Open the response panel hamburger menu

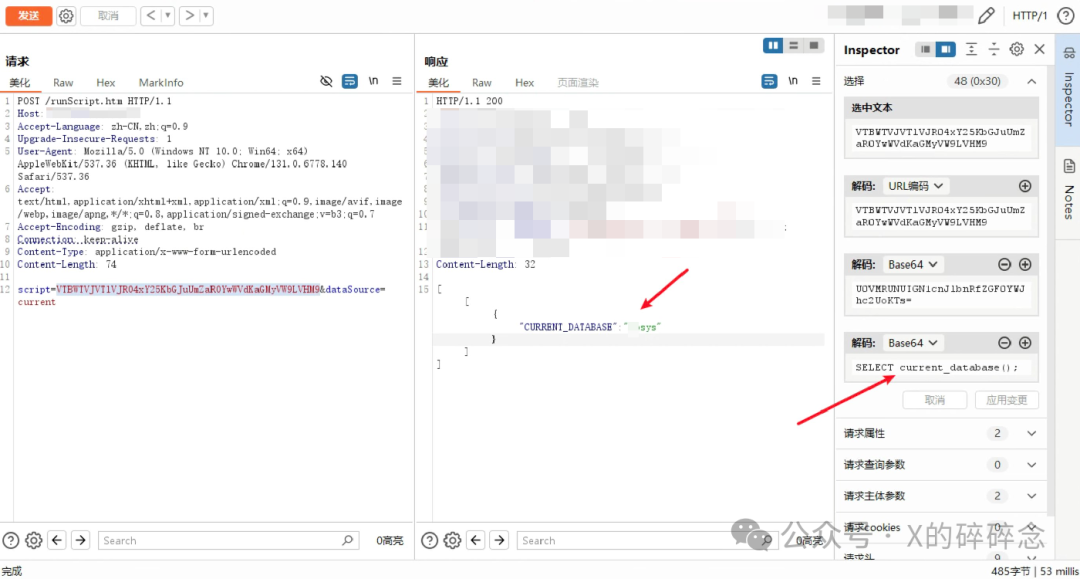(x=816, y=81)
